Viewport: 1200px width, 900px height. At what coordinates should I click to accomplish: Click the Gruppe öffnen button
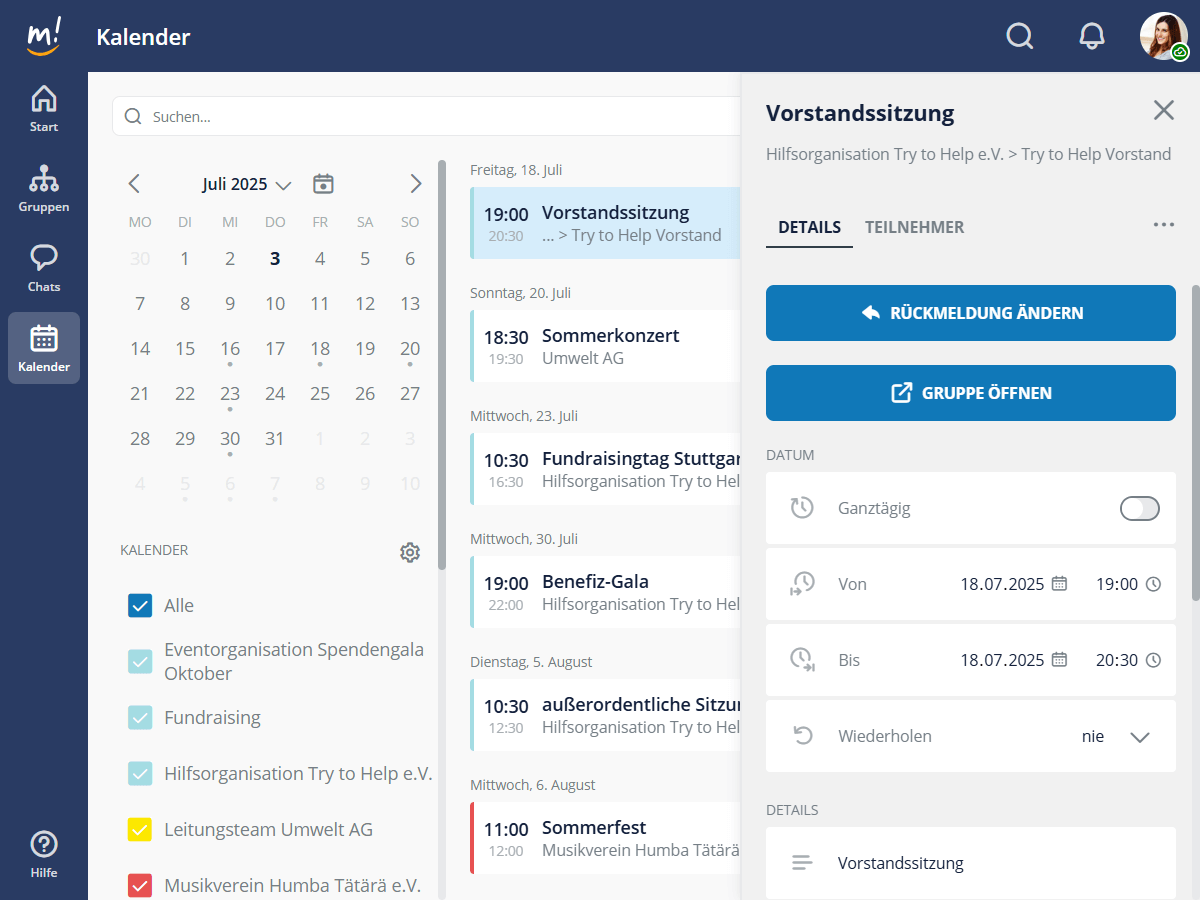coord(970,393)
